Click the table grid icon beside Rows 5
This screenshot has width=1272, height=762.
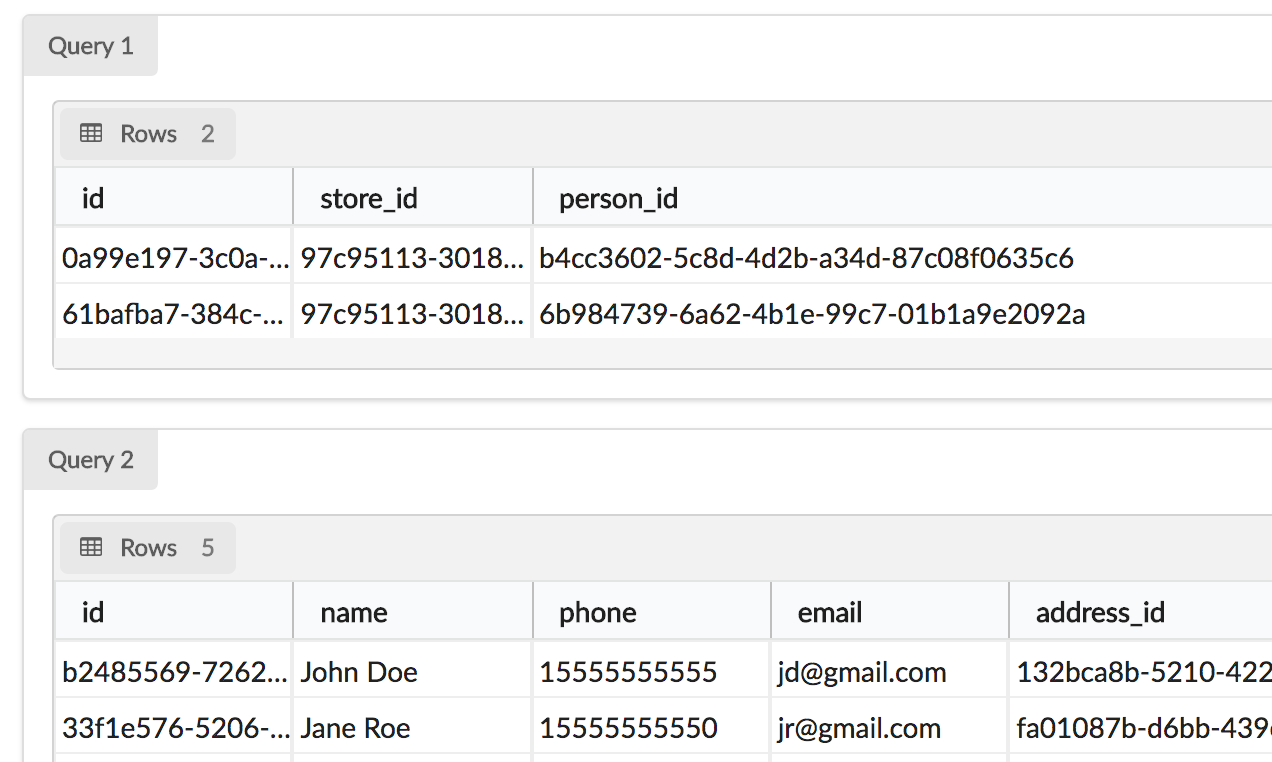91,548
